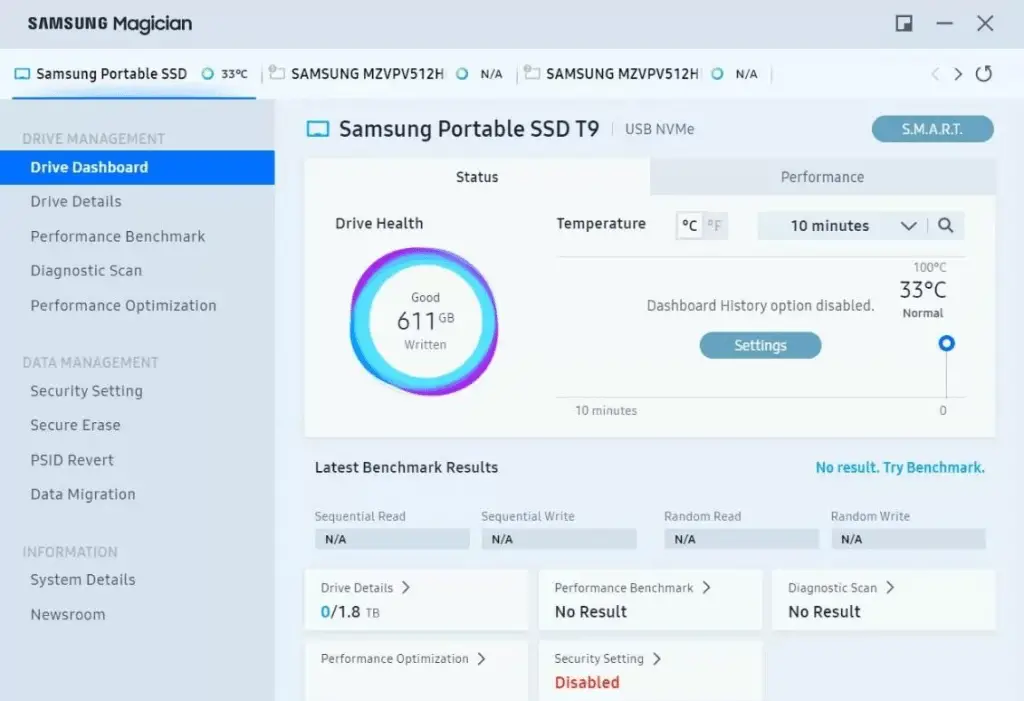Click the Settings button for dashboard history
The image size is (1024, 701).
(760, 345)
